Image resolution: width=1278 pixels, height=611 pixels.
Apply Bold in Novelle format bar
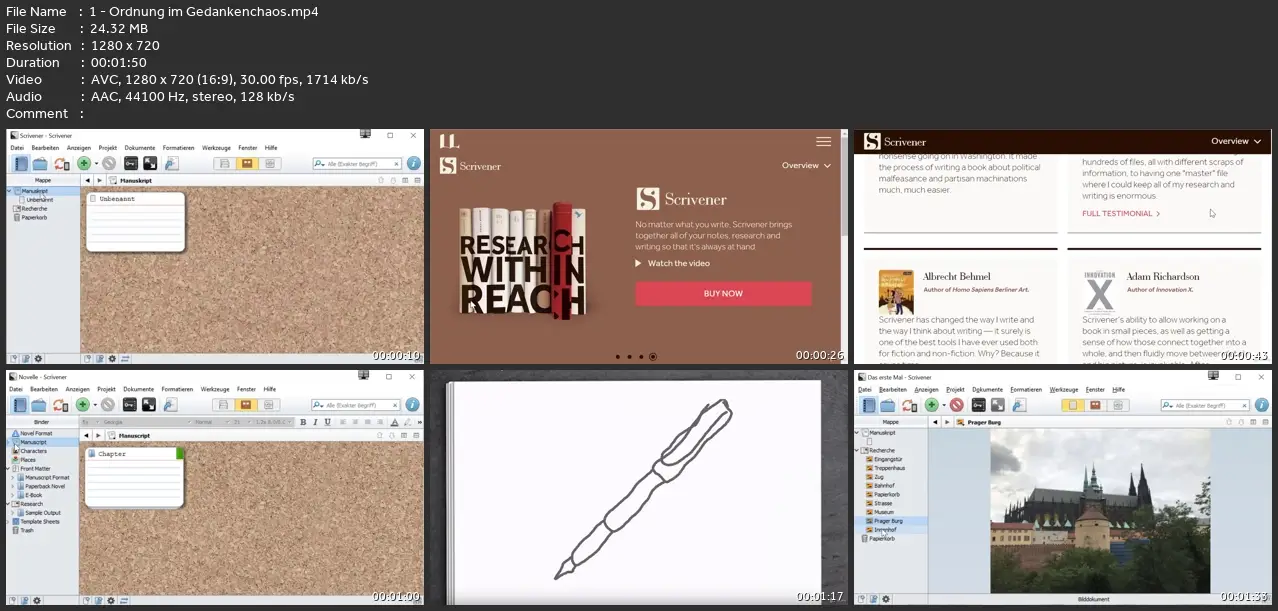pos(303,422)
